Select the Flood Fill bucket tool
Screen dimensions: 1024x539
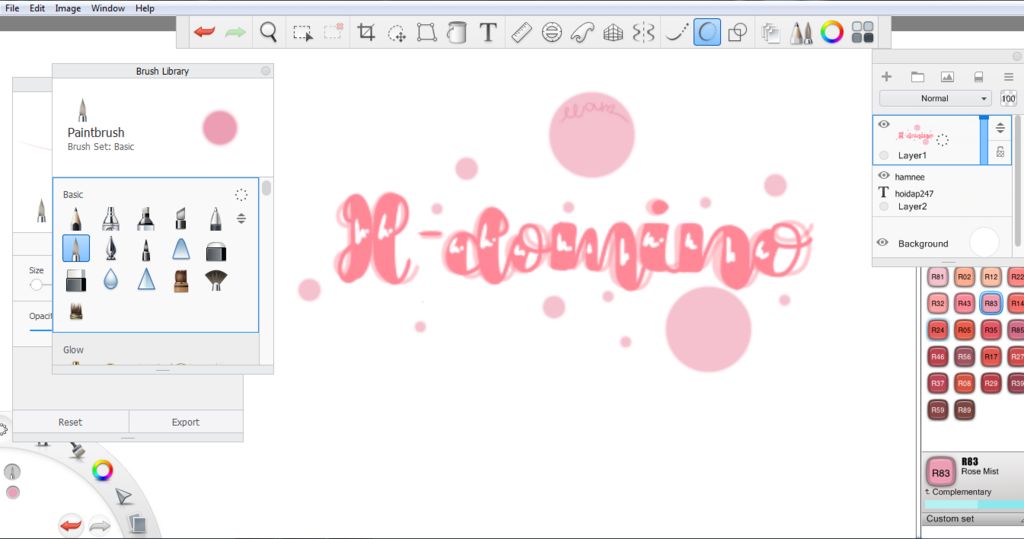tap(457, 32)
